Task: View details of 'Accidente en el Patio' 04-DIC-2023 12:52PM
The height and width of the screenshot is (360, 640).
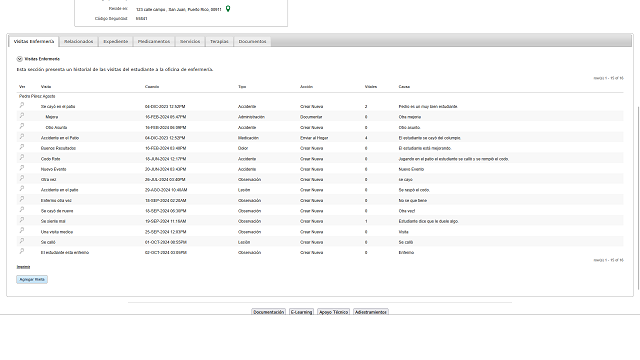Action: [x=22, y=137]
